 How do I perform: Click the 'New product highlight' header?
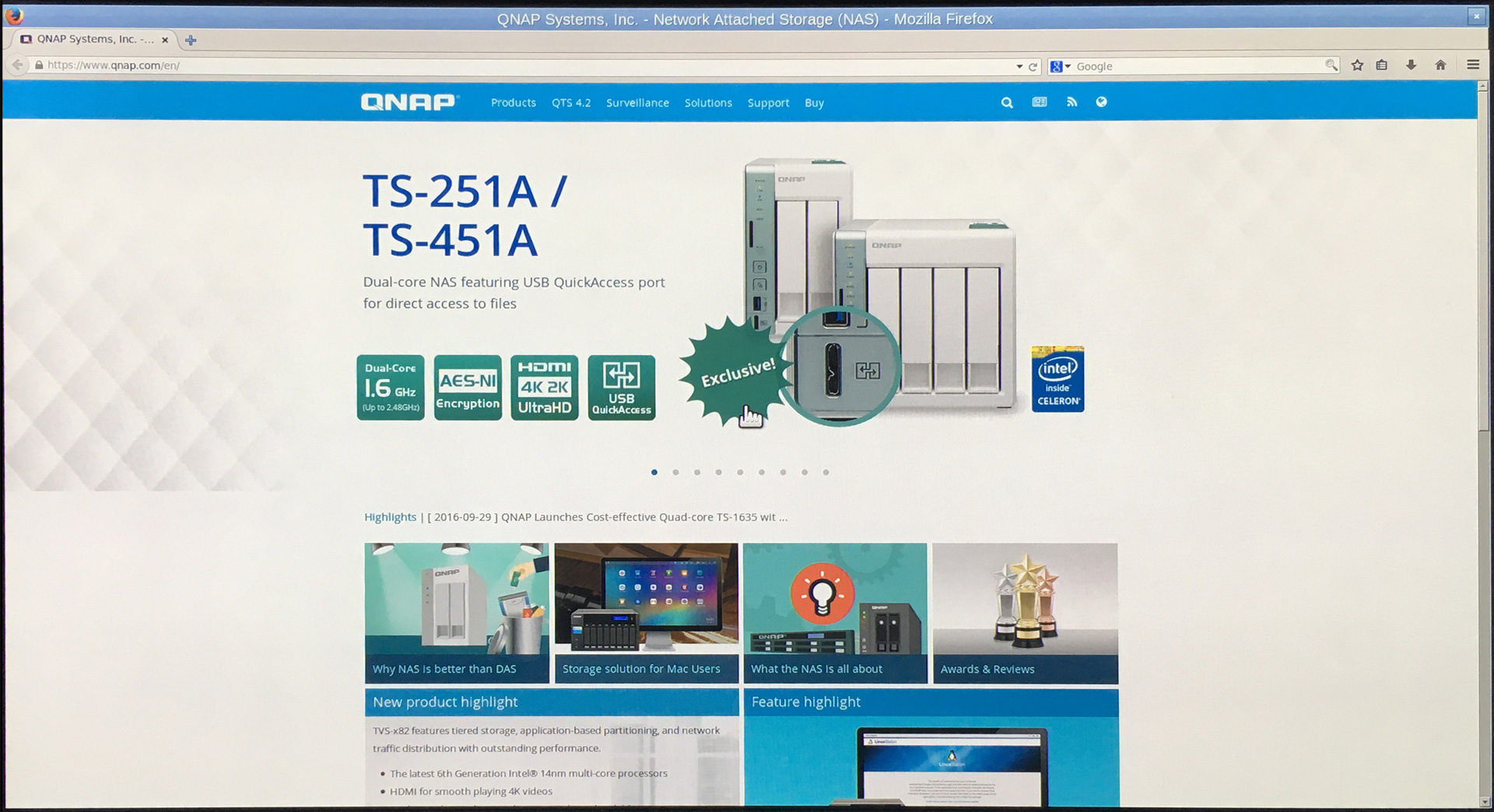point(552,702)
